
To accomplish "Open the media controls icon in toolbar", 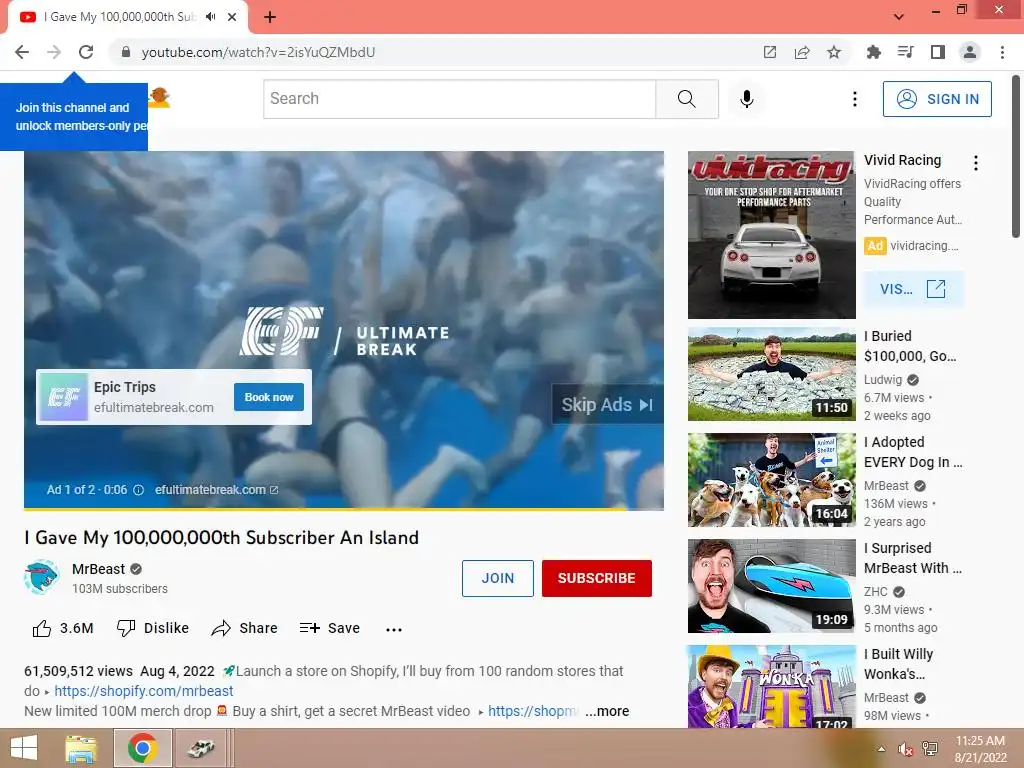I will point(905,52).
